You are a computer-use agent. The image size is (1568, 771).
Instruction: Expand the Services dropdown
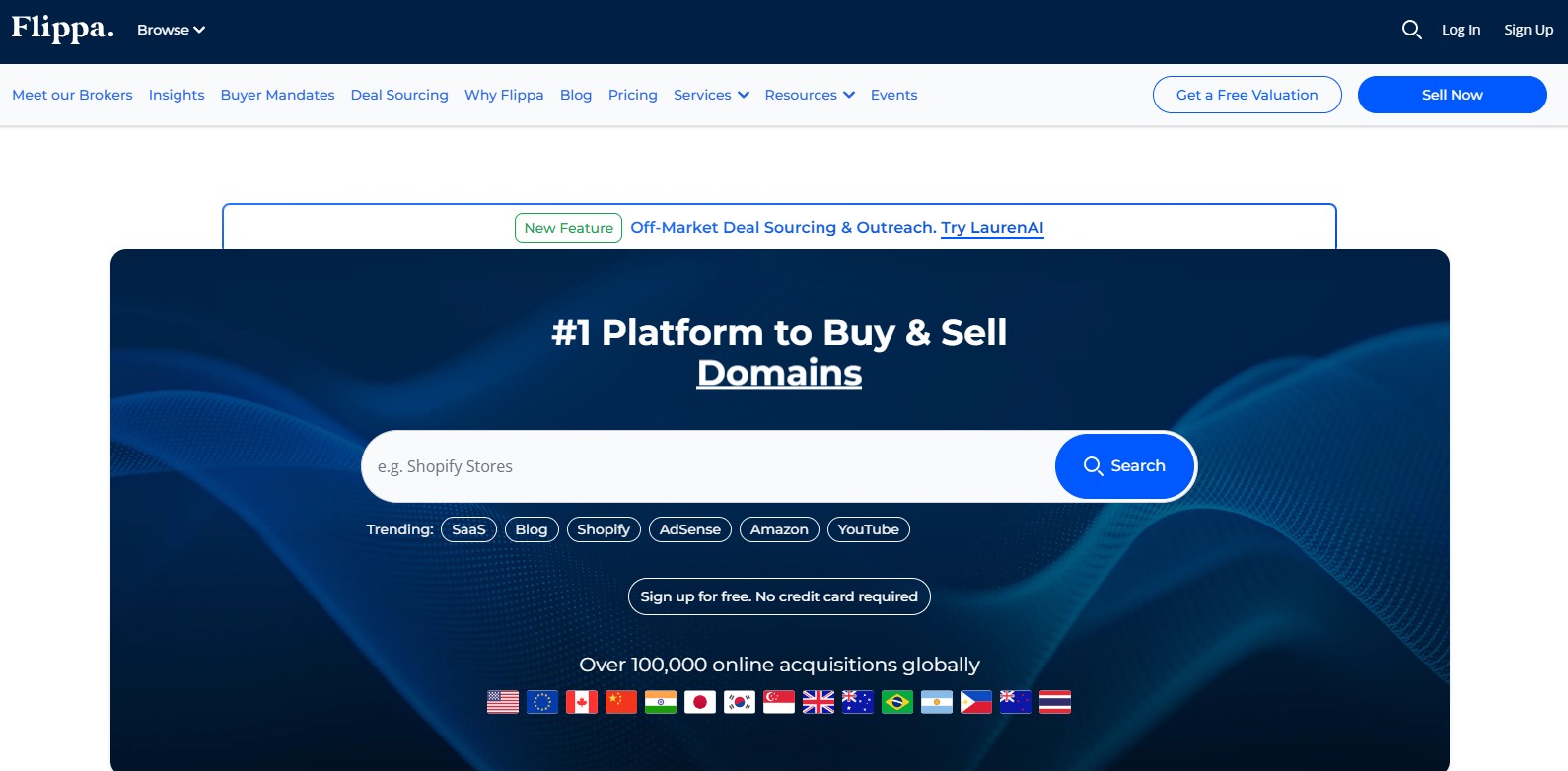point(711,95)
